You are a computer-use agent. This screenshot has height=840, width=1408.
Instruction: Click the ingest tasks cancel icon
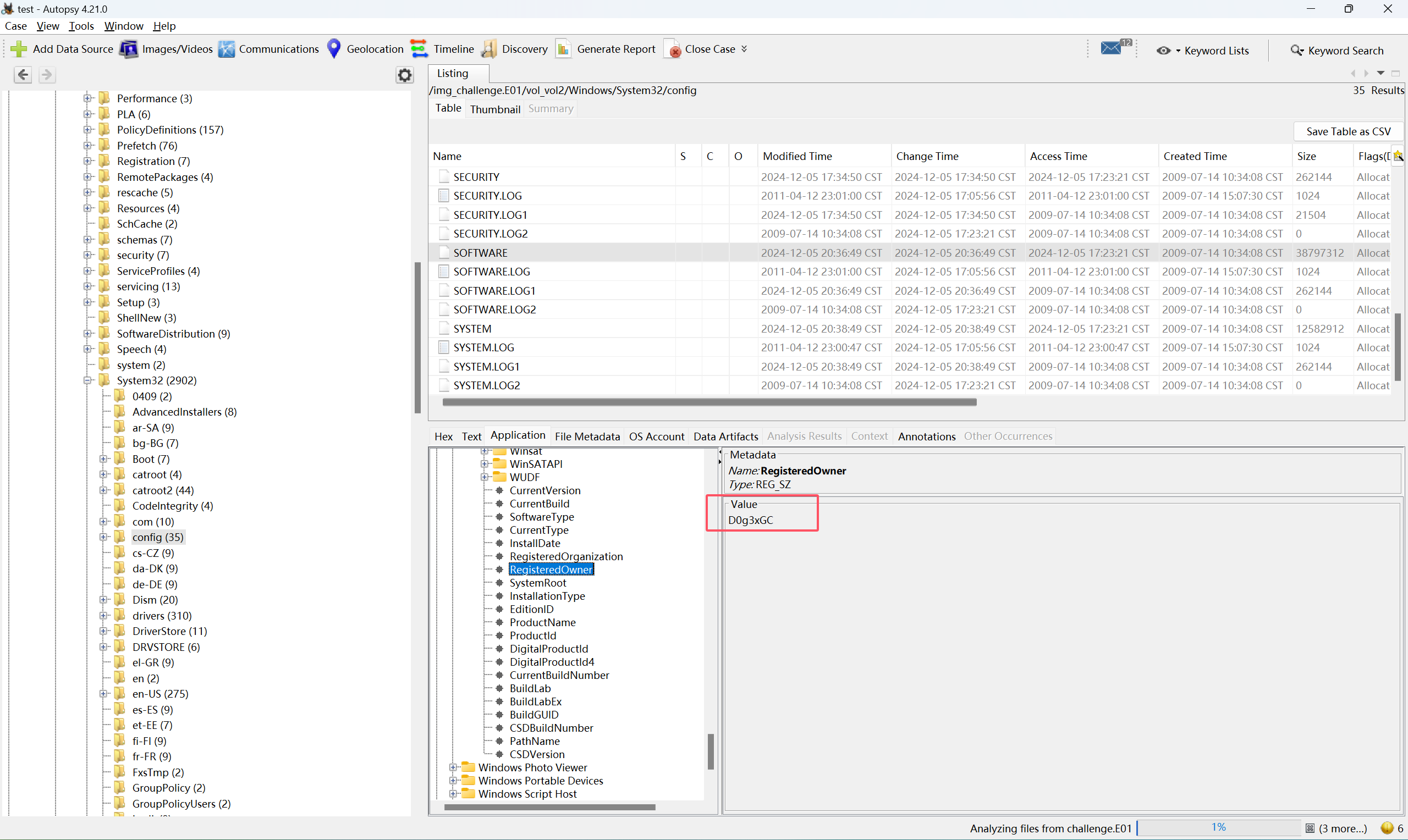1310,828
